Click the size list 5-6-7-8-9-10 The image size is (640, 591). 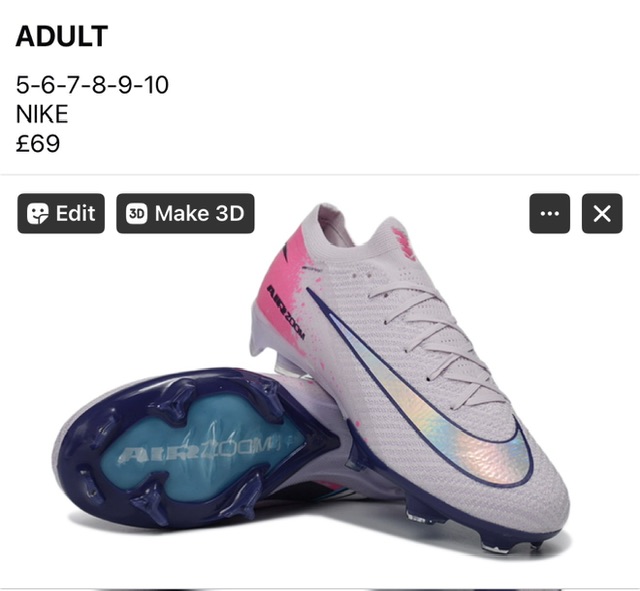92,85
